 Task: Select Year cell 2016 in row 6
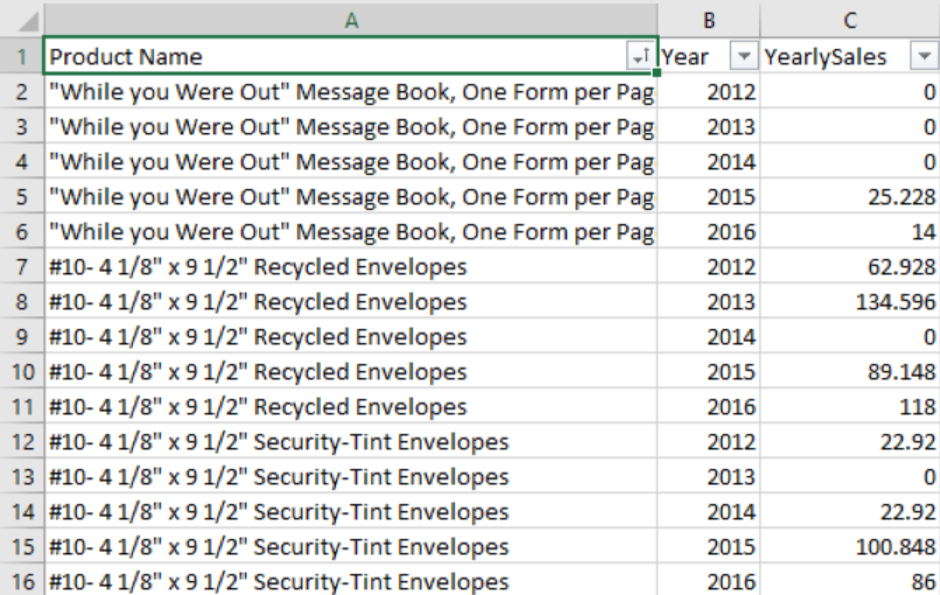[708, 232]
